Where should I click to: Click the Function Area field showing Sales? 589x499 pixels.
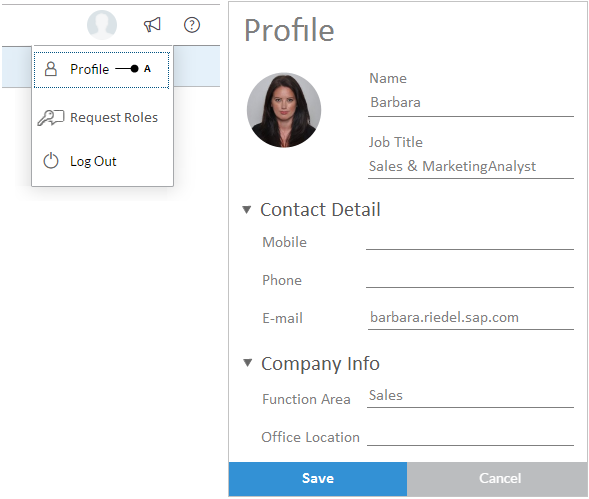(x=470, y=396)
